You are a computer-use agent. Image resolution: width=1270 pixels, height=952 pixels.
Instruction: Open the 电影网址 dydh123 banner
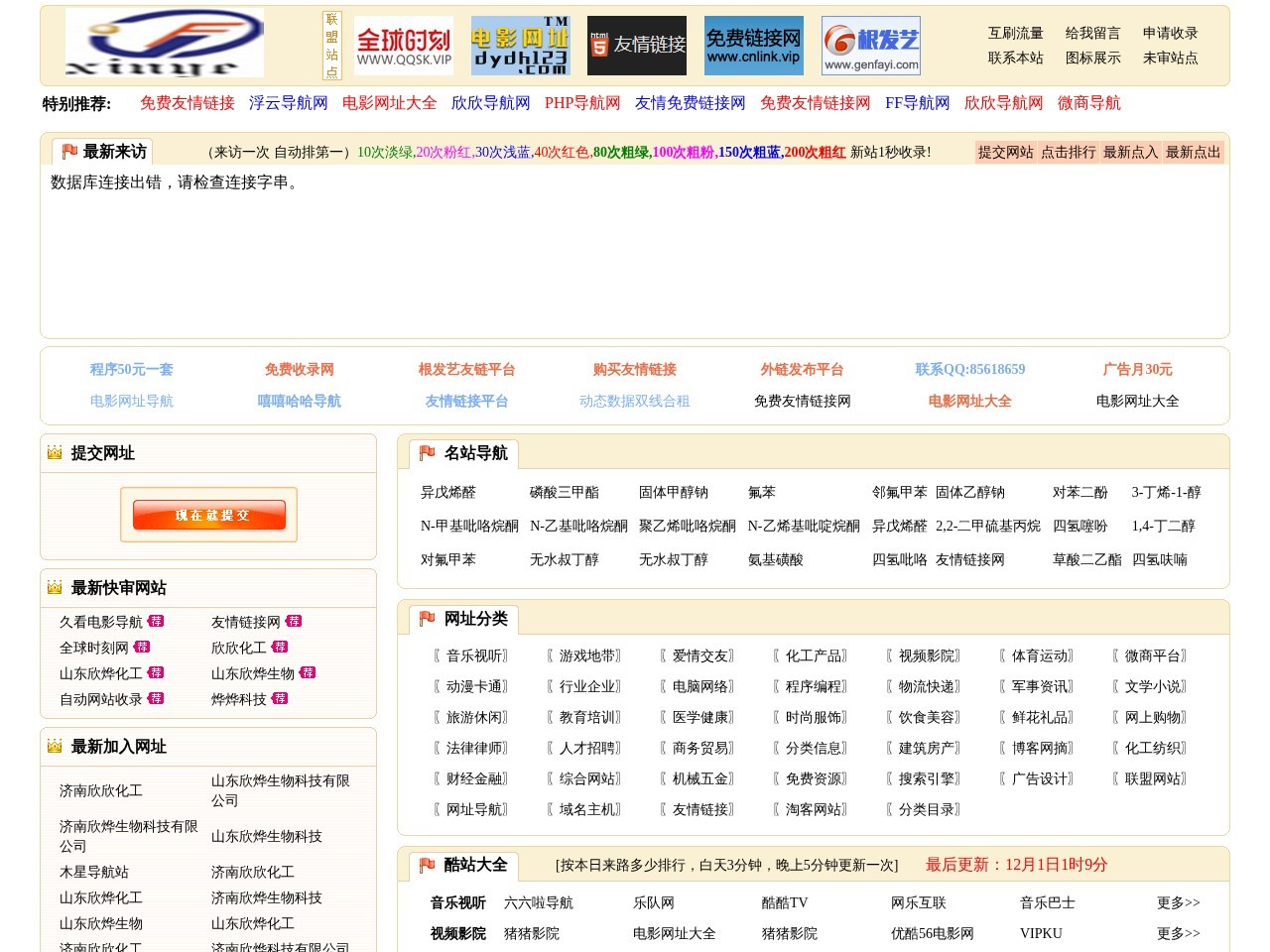520,44
